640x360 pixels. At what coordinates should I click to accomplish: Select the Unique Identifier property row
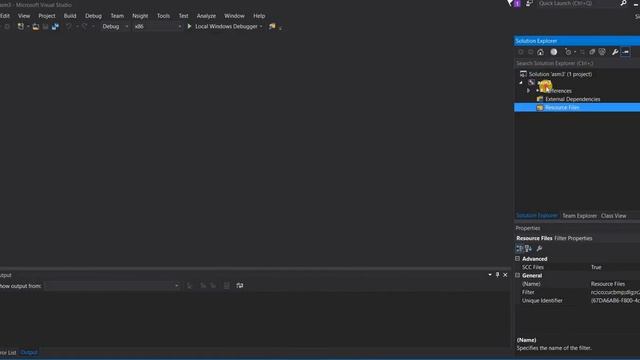point(577,301)
